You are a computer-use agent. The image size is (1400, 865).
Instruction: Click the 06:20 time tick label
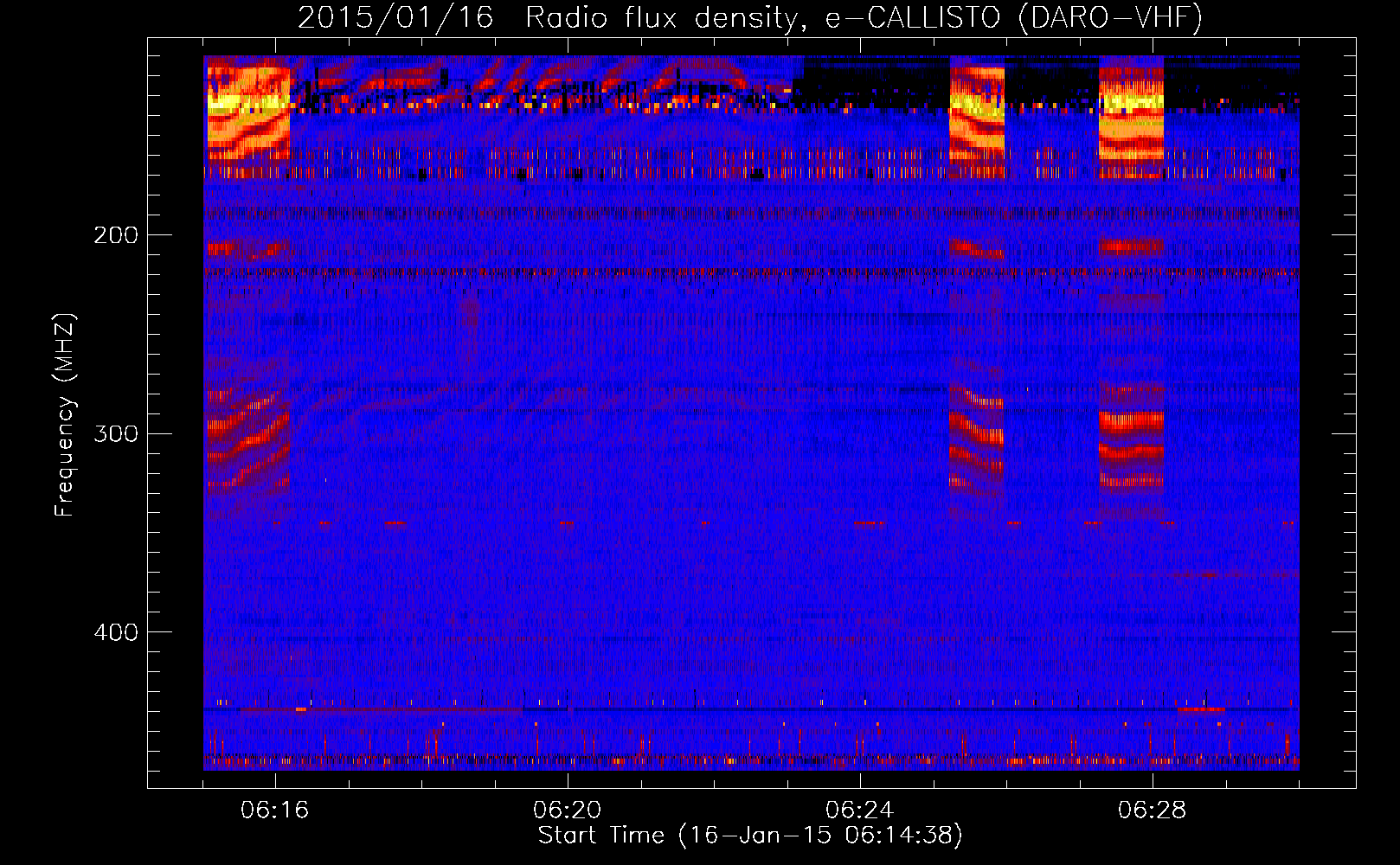coord(568,811)
